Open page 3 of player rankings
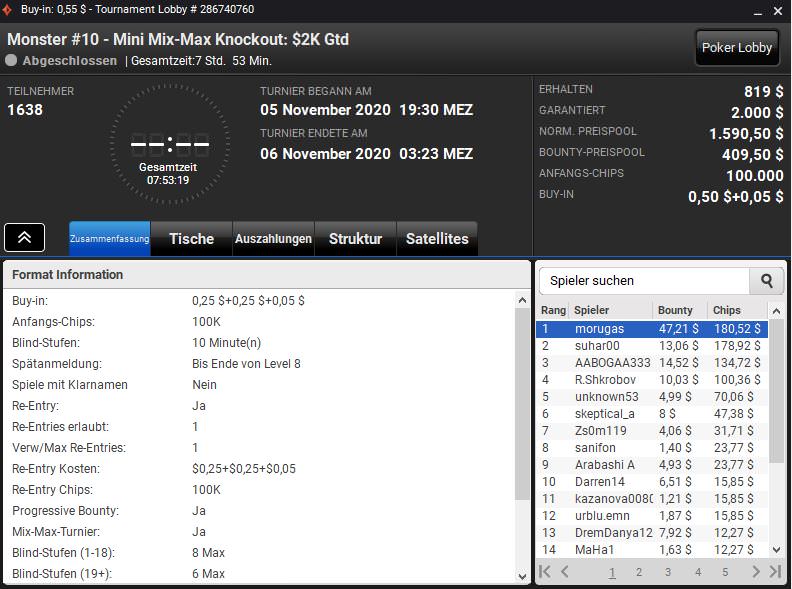The width and height of the screenshot is (792, 589). [668, 572]
